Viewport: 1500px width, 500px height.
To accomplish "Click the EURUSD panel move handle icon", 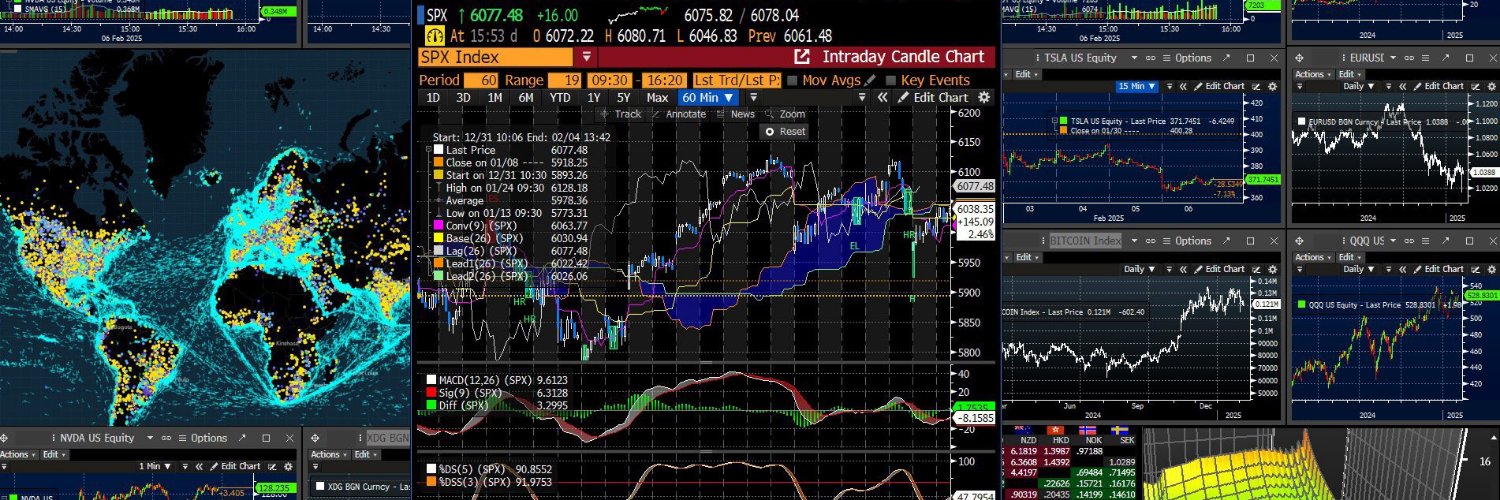I will (1299, 58).
